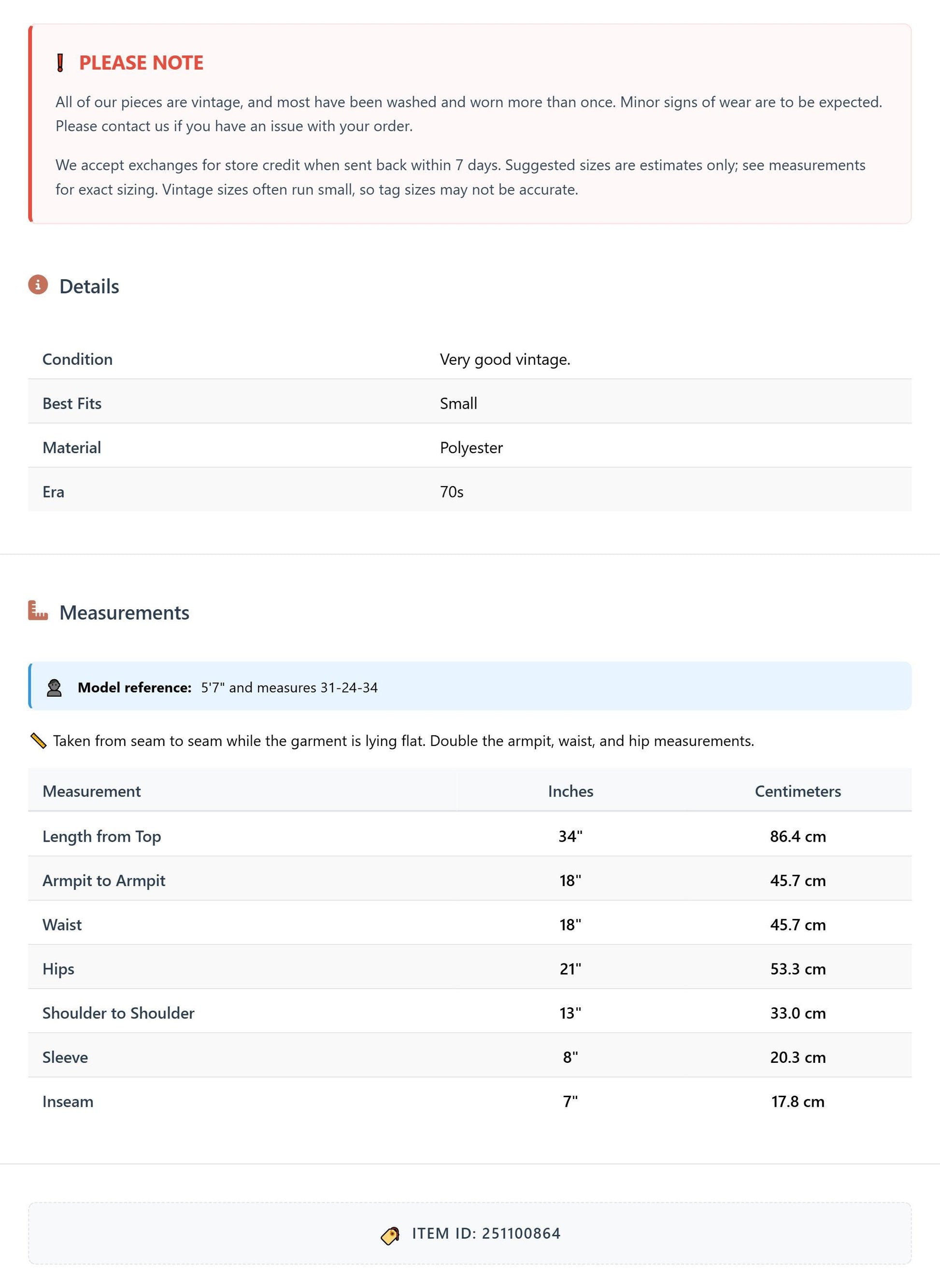Click the yellow ruler emoji icon
Image resolution: width=940 pixels, height=1288 pixels.
tap(38, 741)
